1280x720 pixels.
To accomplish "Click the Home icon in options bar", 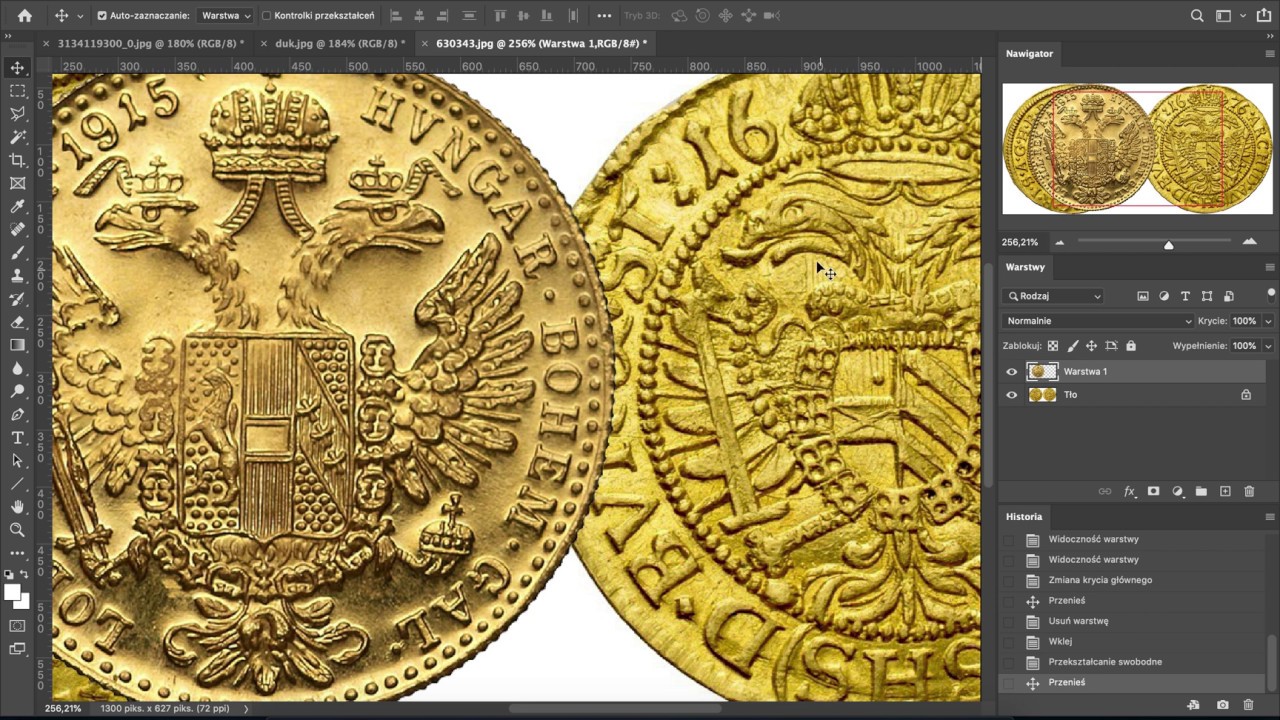I will click(25, 16).
